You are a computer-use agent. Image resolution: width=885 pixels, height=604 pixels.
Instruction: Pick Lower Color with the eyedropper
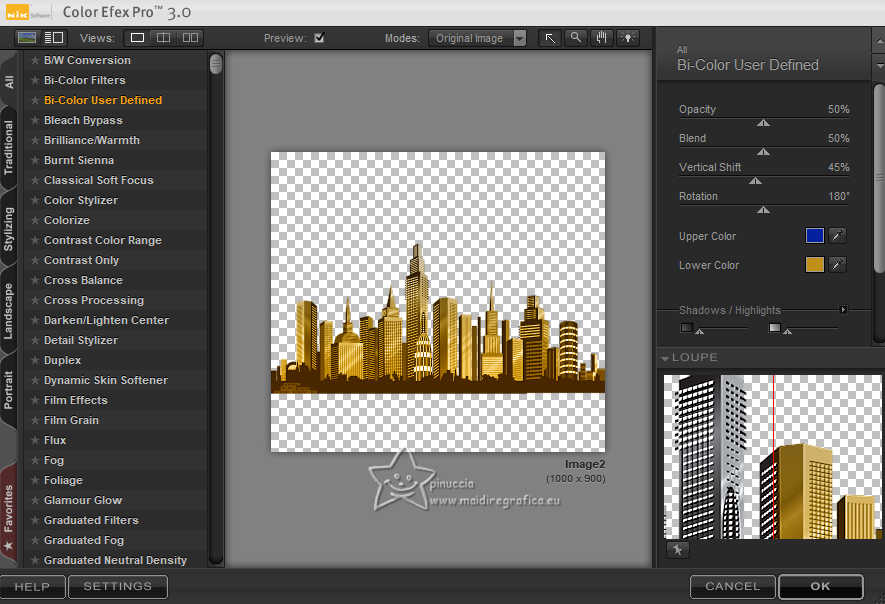click(837, 265)
